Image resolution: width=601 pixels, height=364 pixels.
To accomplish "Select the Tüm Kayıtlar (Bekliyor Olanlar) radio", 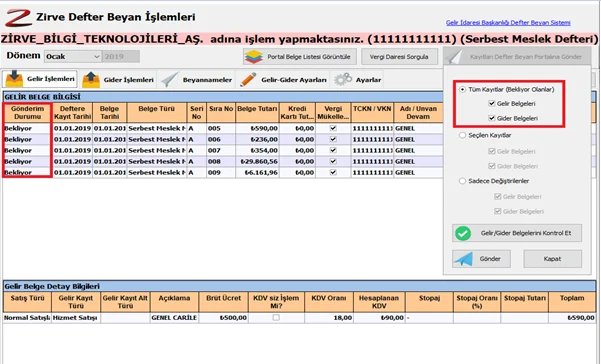I will pos(463,89).
